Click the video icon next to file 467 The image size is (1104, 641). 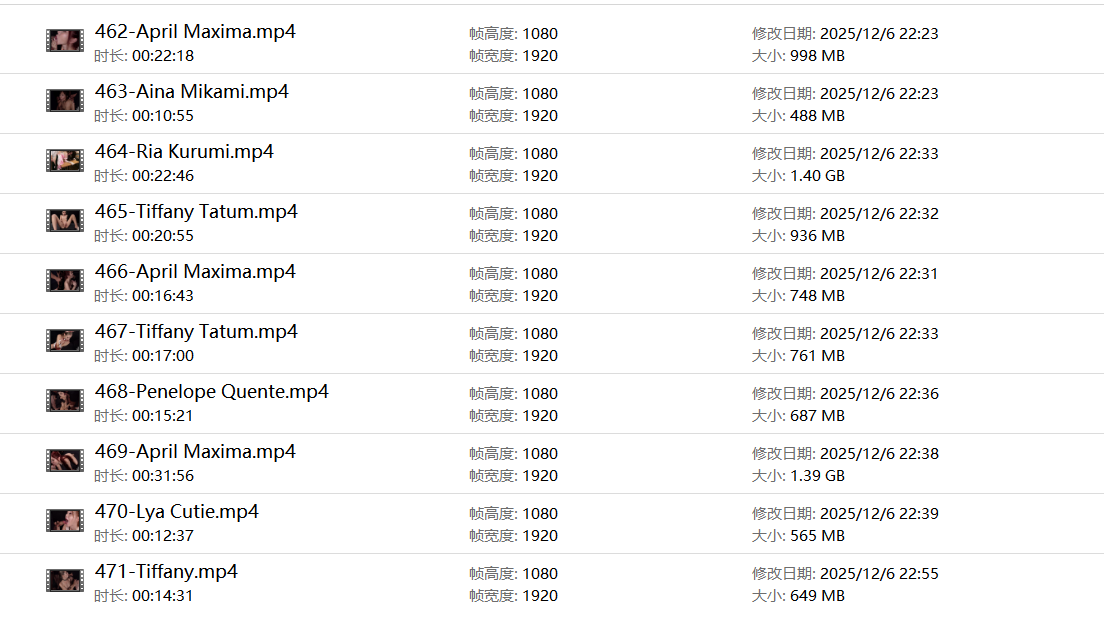coord(64,341)
